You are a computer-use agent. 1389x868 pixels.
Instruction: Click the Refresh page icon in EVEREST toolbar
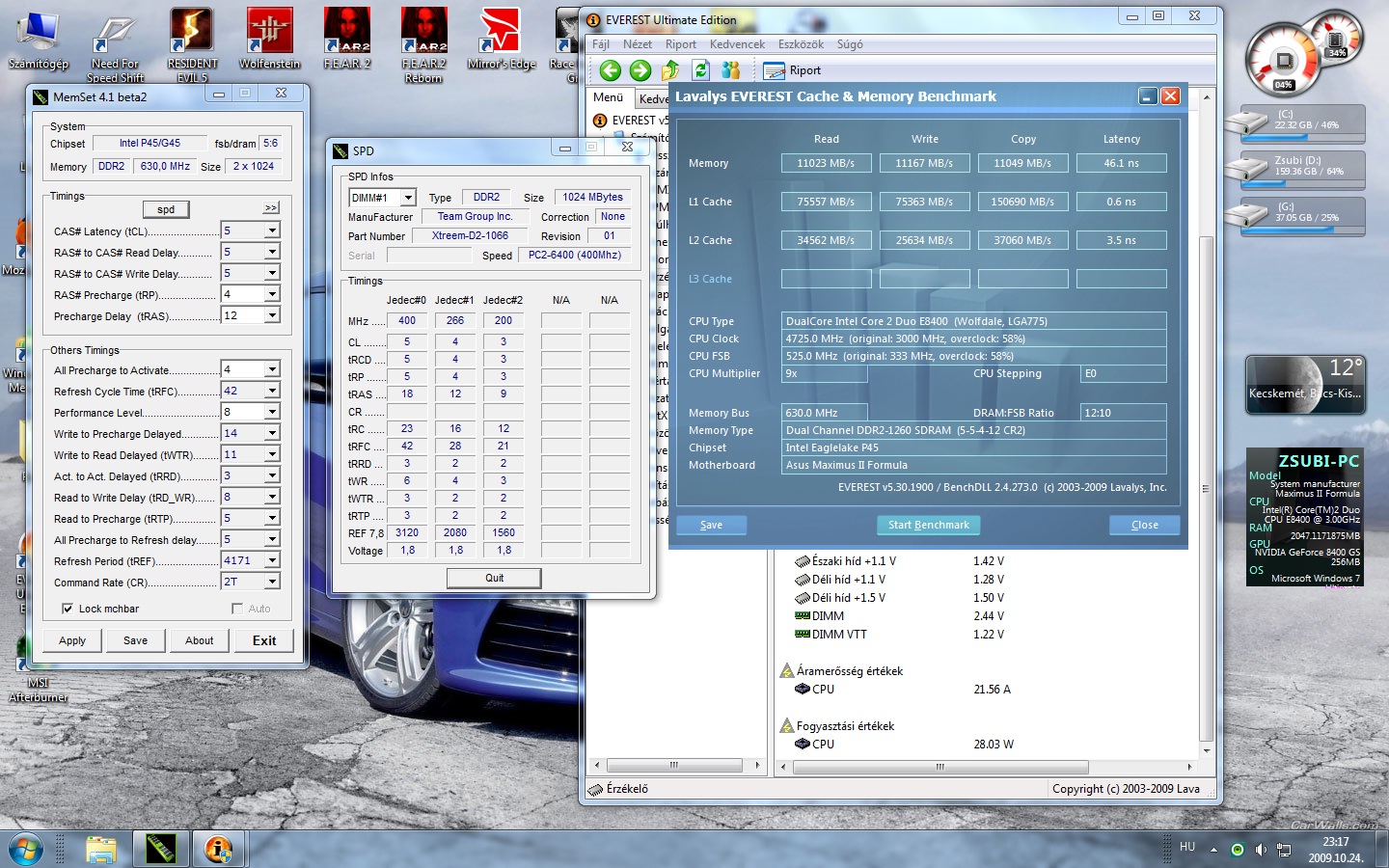coord(700,70)
